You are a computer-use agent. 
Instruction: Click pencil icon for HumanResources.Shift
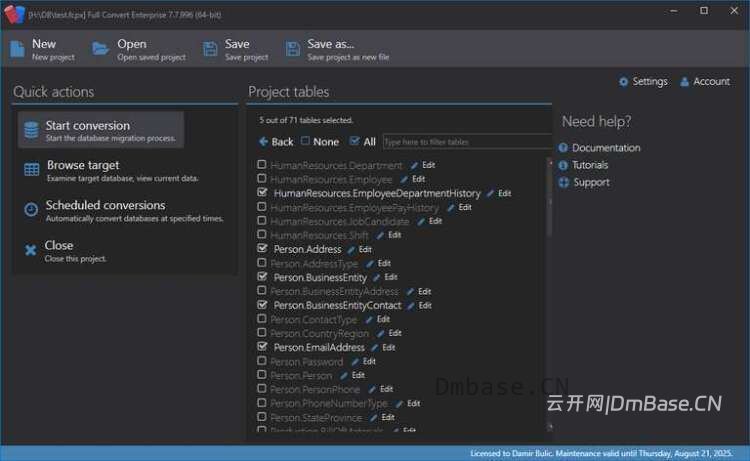[380, 235]
